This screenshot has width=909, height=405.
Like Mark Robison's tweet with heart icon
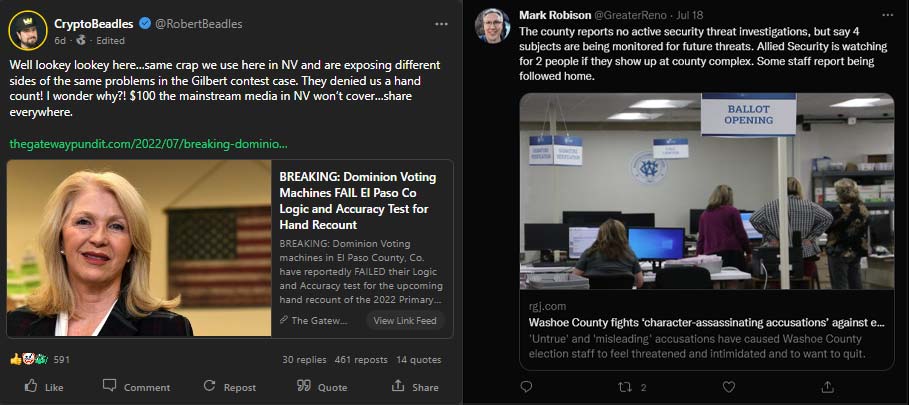pyautogui.click(x=729, y=387)
